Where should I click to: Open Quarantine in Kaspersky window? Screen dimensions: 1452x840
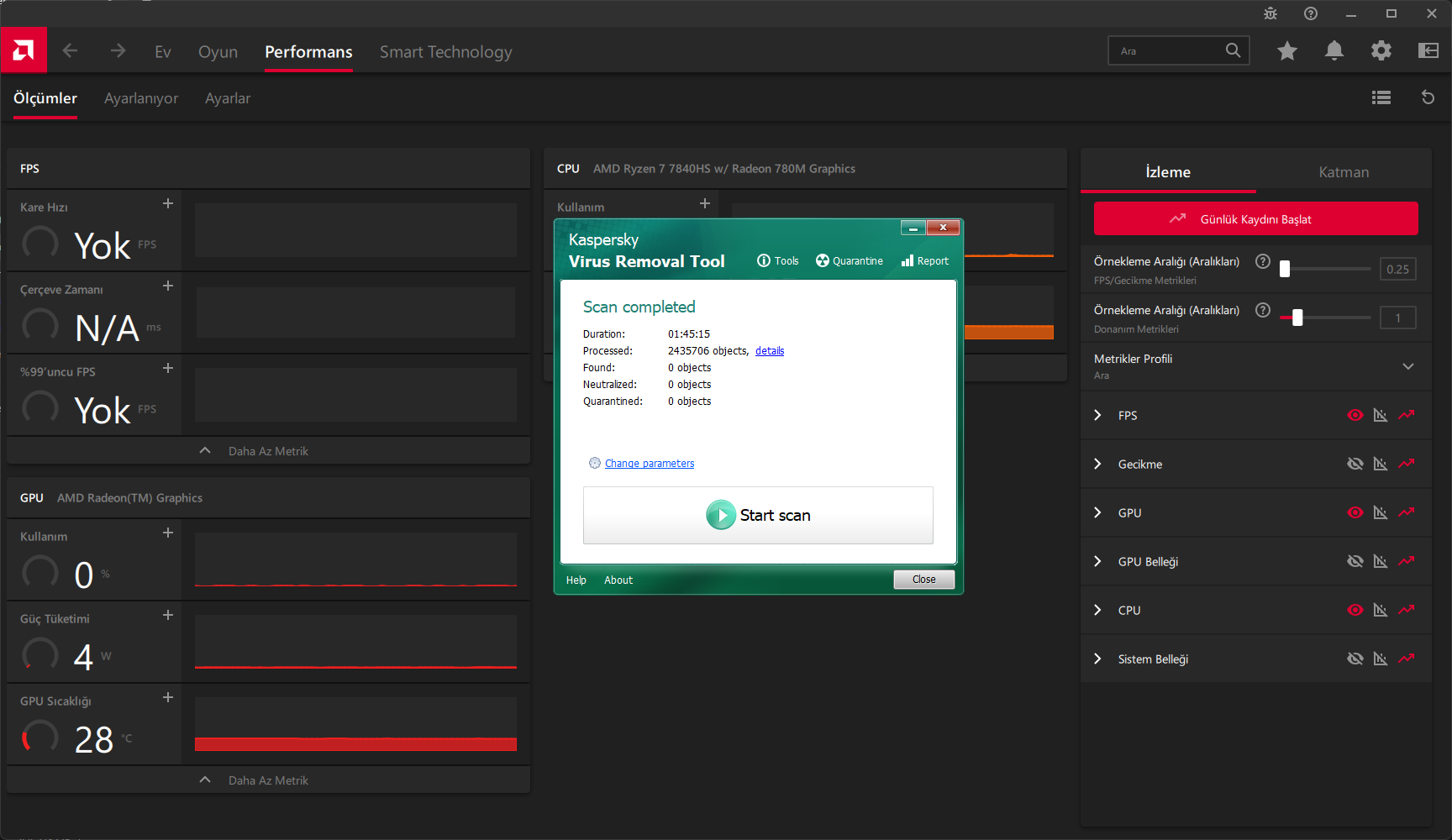(x=850, y=261)
